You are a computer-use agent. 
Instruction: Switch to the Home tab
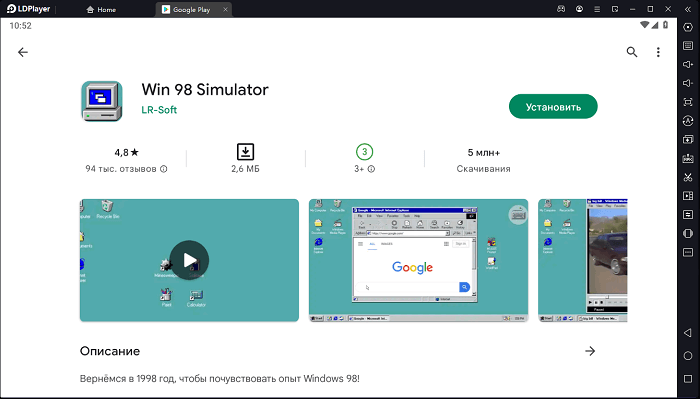101,9
